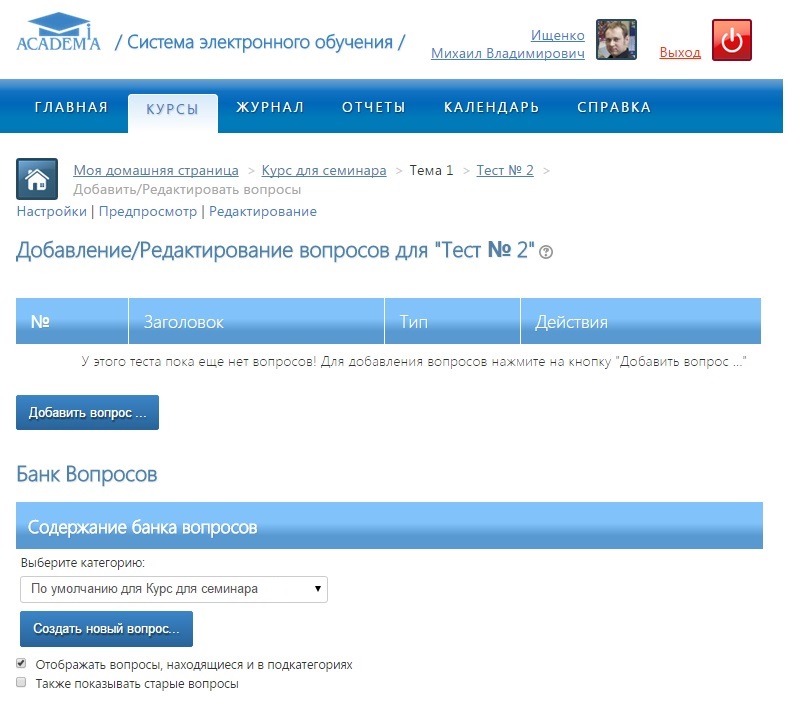
Task: Open the Предпросмотр link
Action: 148,212
